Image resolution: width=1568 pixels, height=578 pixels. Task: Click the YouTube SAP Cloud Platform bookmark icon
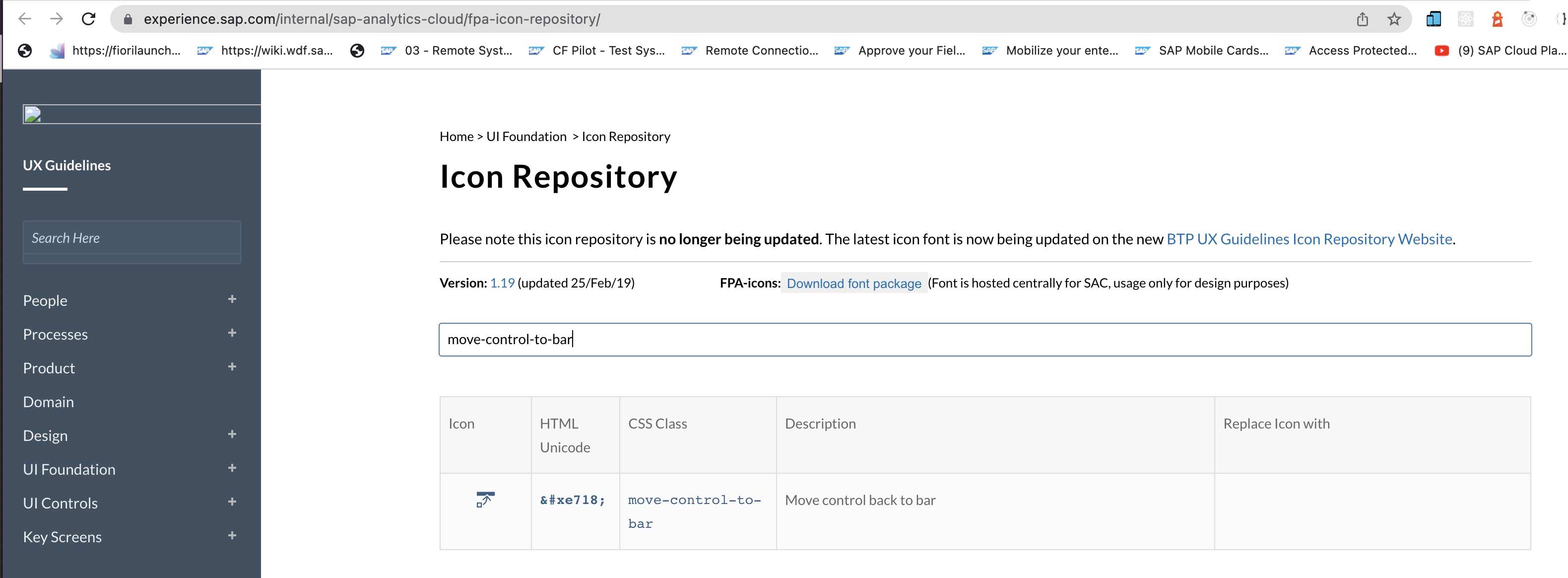click(1442, 51)
